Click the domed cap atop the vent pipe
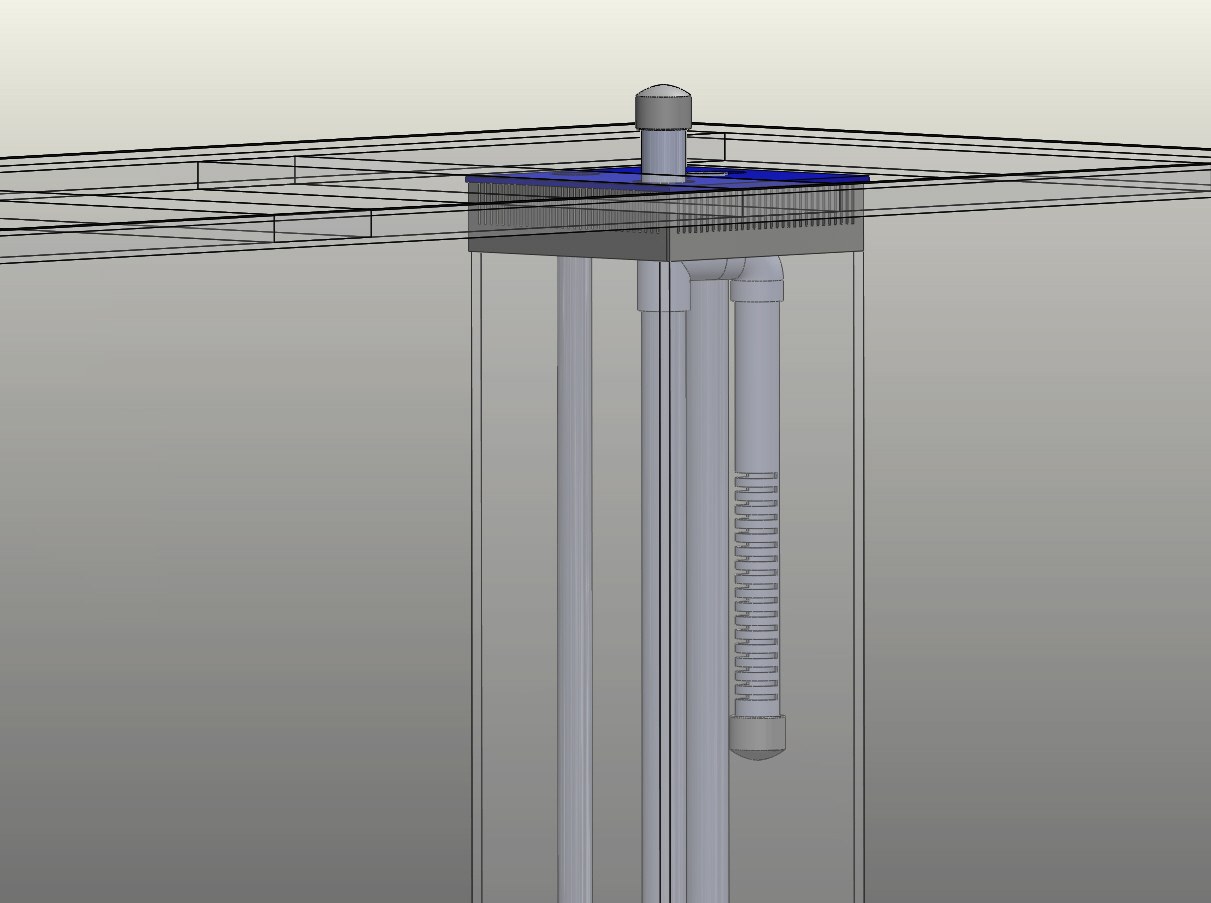Image resolution: width=1211 pixels, height=903 pixels. coord(664,104)
